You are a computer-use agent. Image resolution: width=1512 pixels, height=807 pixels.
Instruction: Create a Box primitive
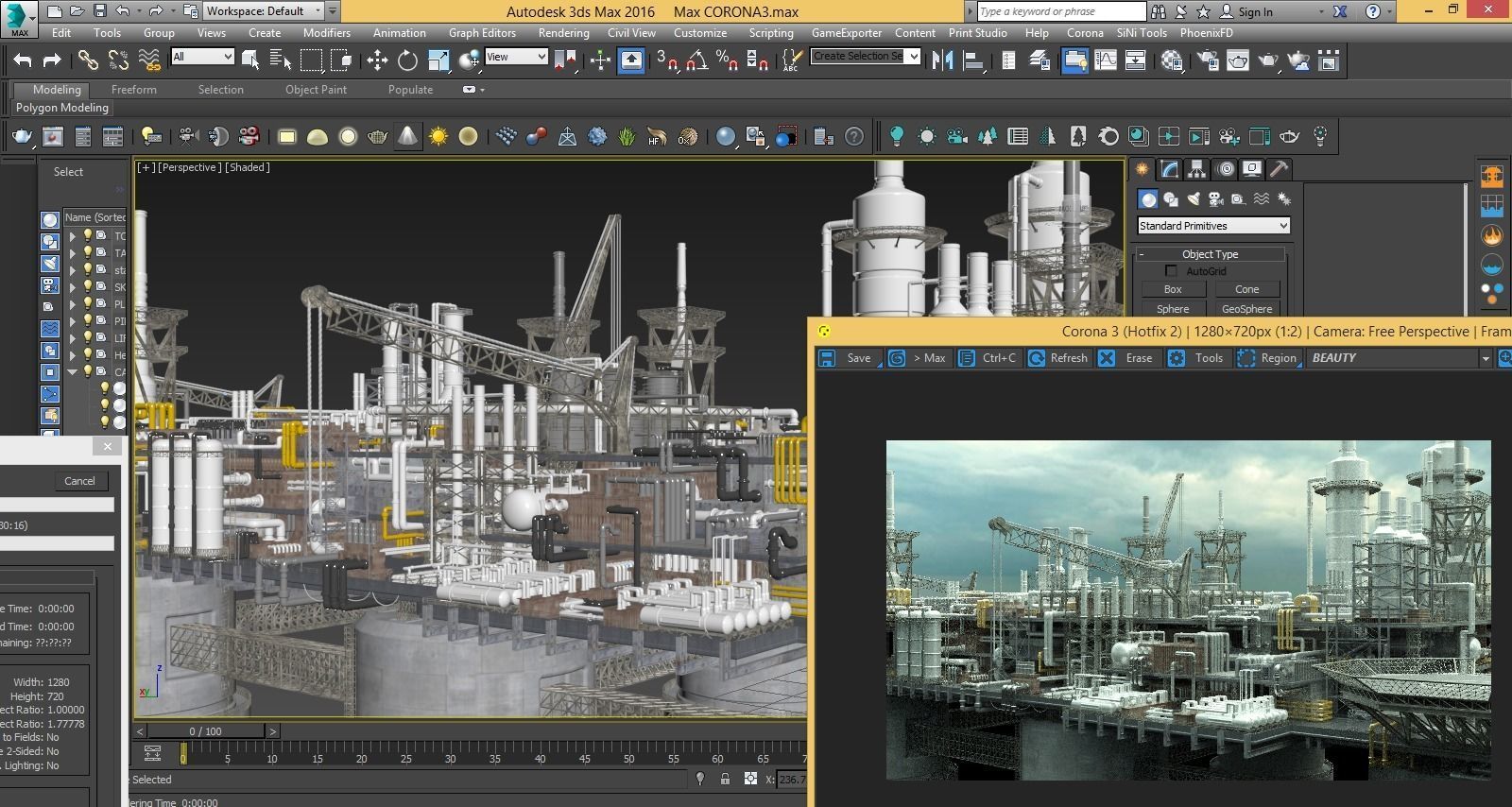(x=1173, y=289)
